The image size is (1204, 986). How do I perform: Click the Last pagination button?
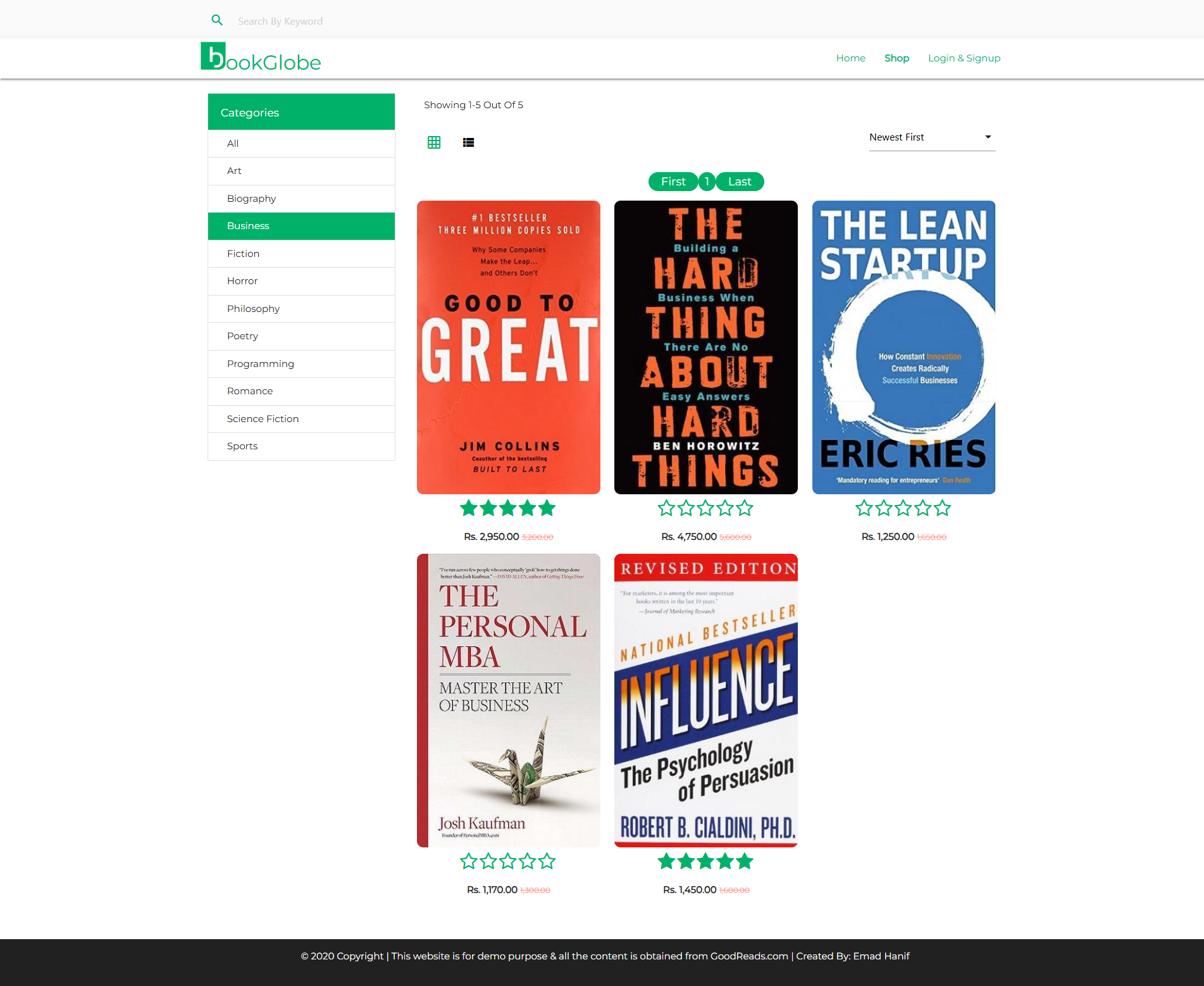739,182
